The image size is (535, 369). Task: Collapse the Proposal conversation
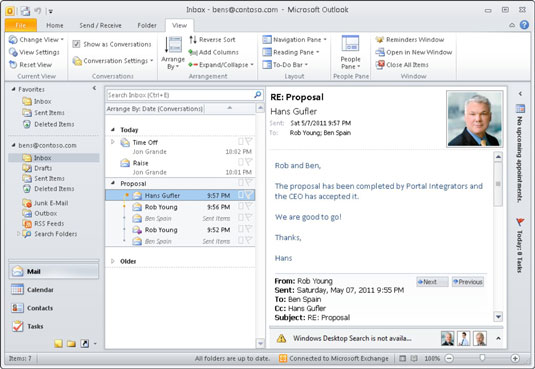coord(113,183)
